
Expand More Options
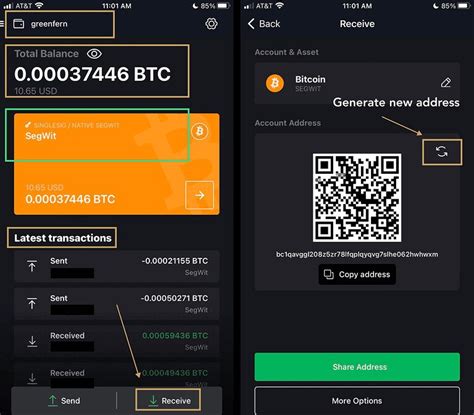point(357,400)
